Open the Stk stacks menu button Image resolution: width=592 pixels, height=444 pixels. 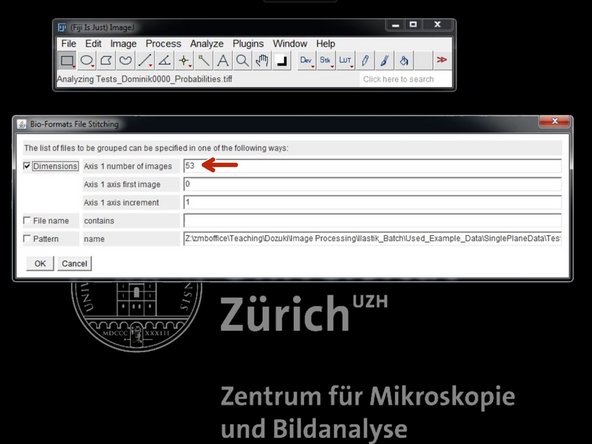point(325,60)
